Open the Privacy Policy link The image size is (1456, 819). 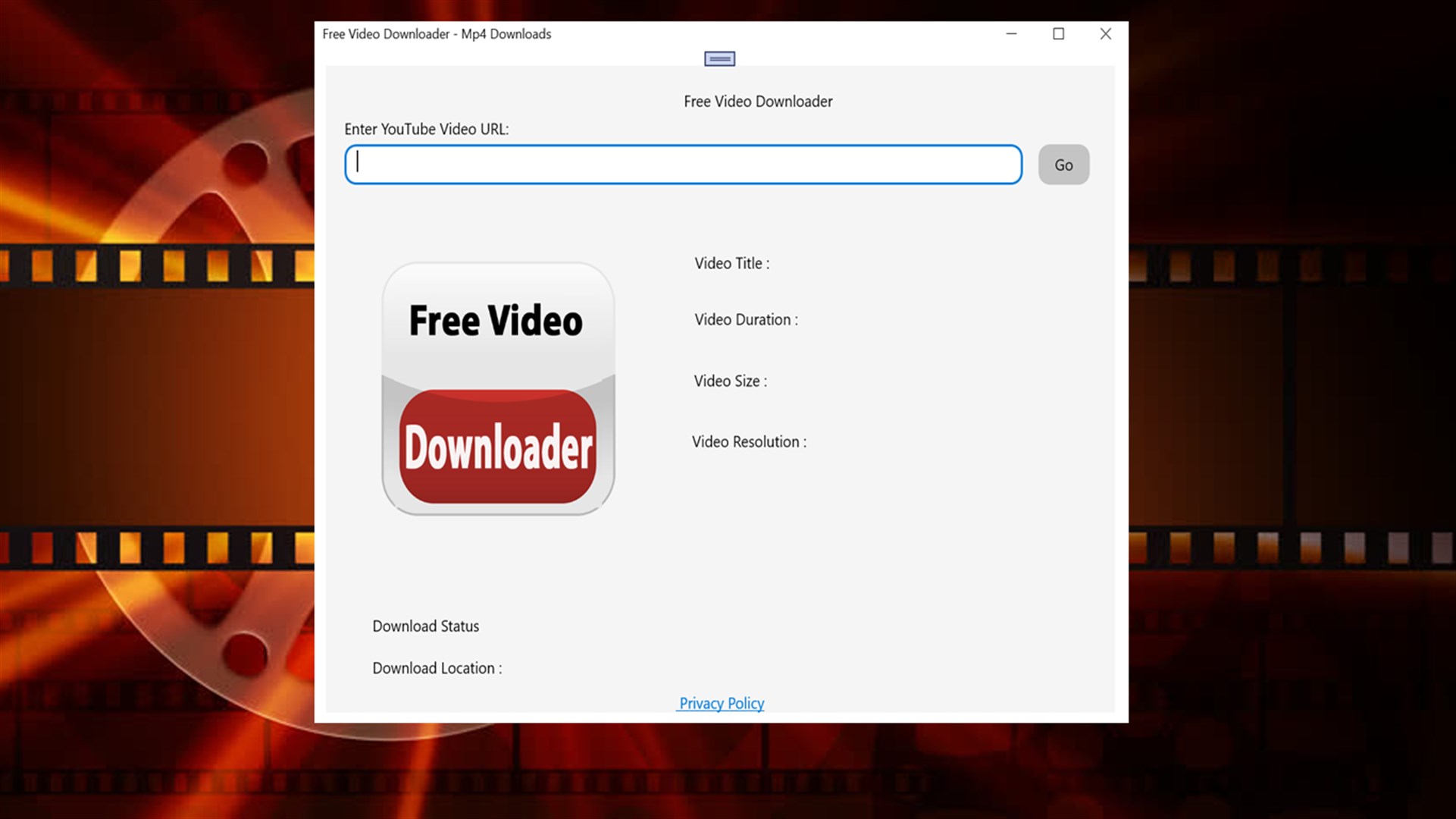coord(720,703)
